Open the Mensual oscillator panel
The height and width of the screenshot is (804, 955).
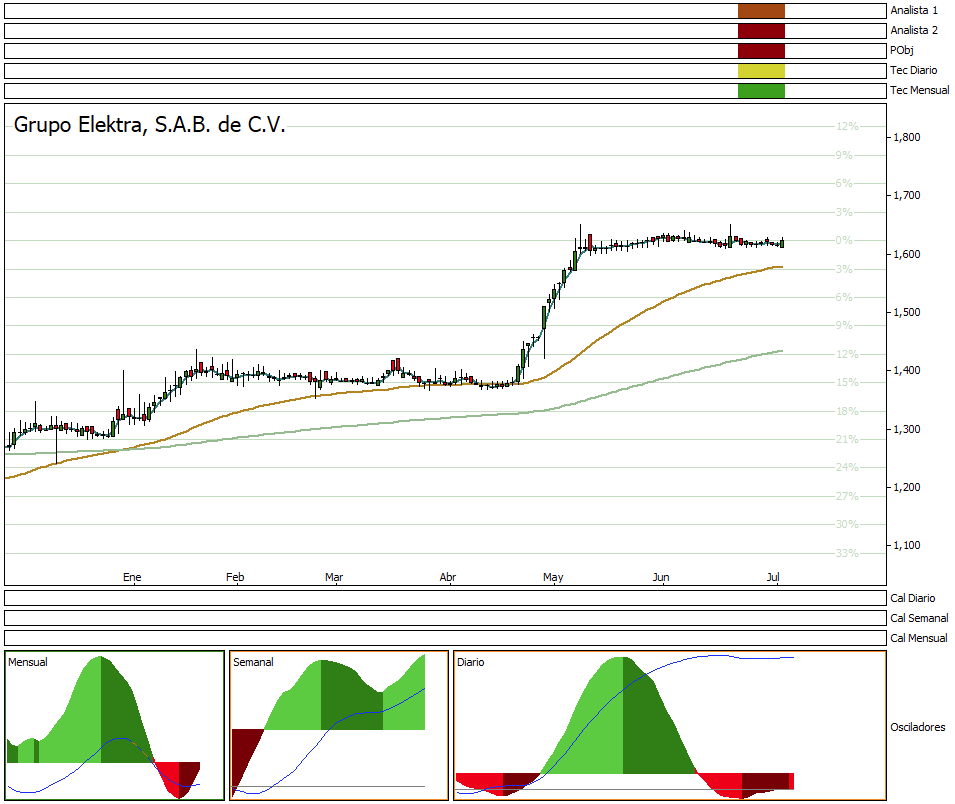pyautogui.click(x=115, y=725)
